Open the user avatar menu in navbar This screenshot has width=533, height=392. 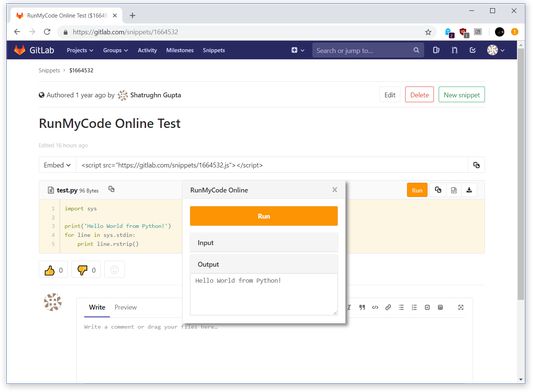click(495, 50)
